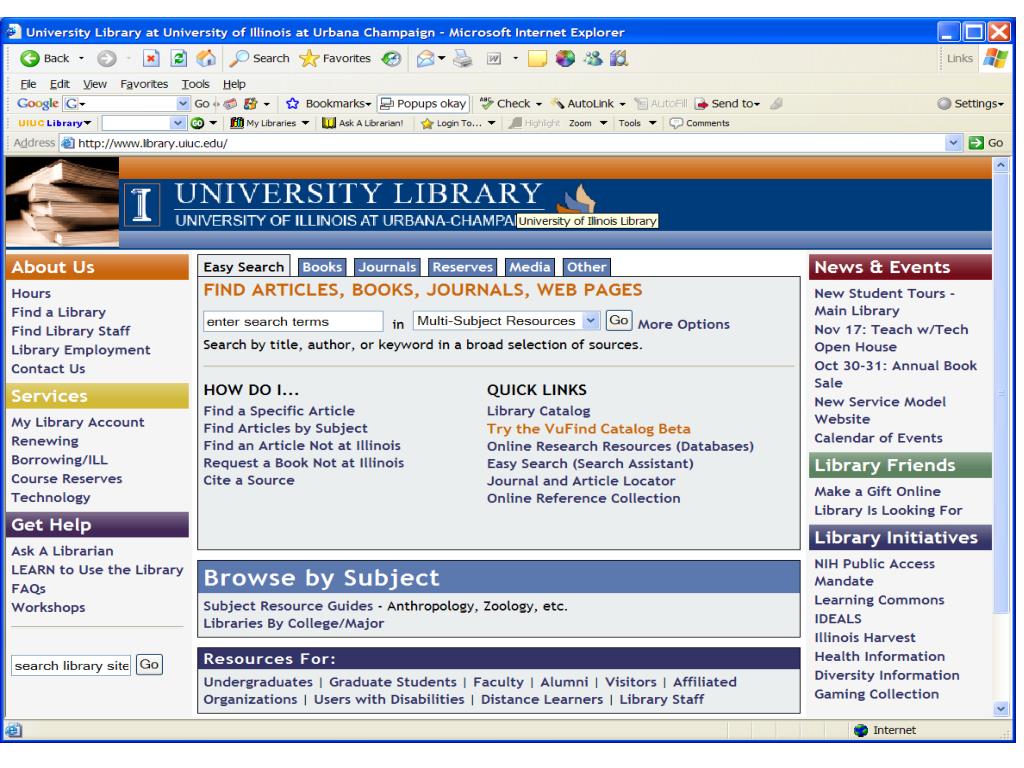1024x768 pixels.
Task: Switch to the Reserves search tab
Action: click(462, 266)
